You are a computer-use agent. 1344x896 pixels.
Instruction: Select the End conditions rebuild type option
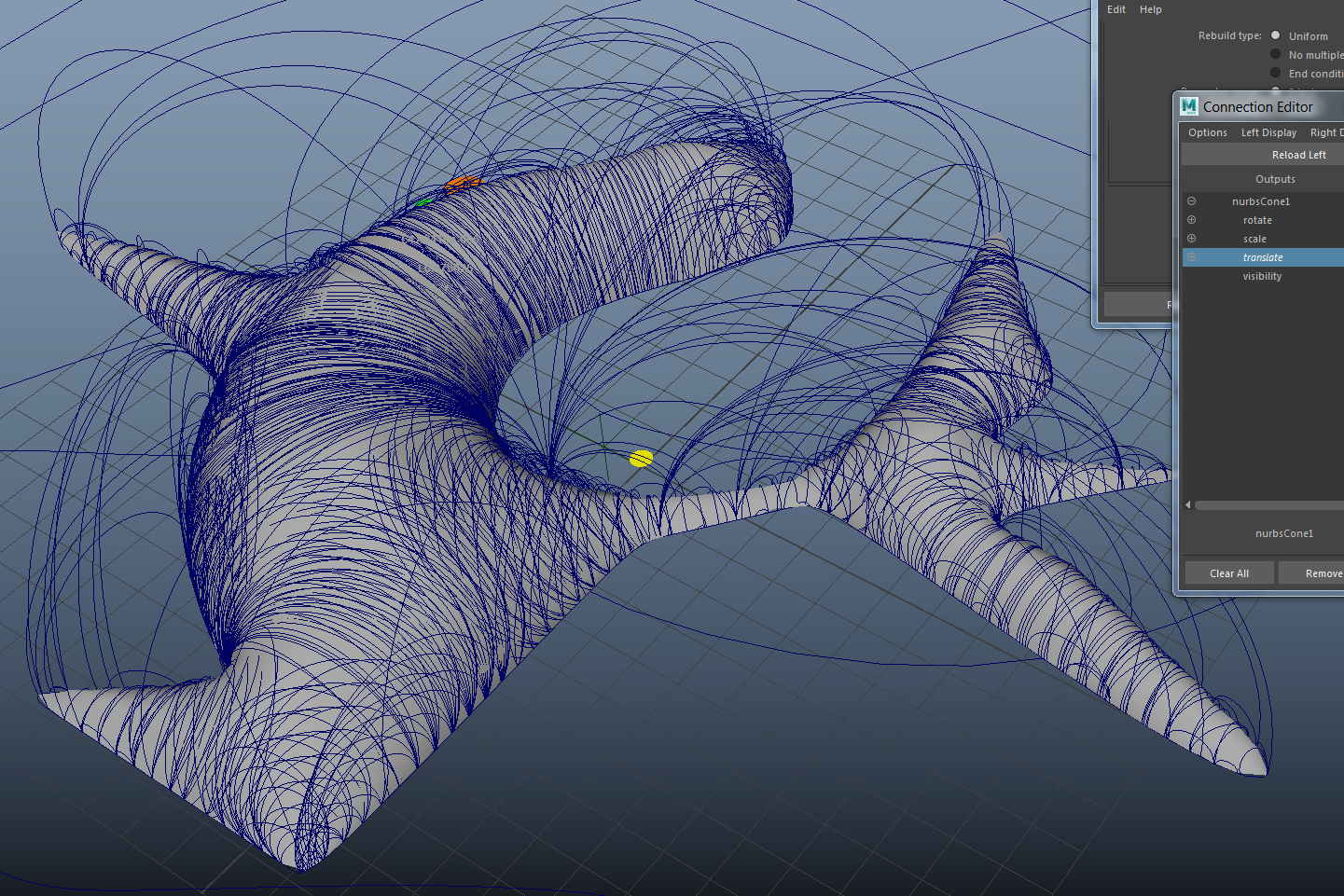tap(1275, 73)
